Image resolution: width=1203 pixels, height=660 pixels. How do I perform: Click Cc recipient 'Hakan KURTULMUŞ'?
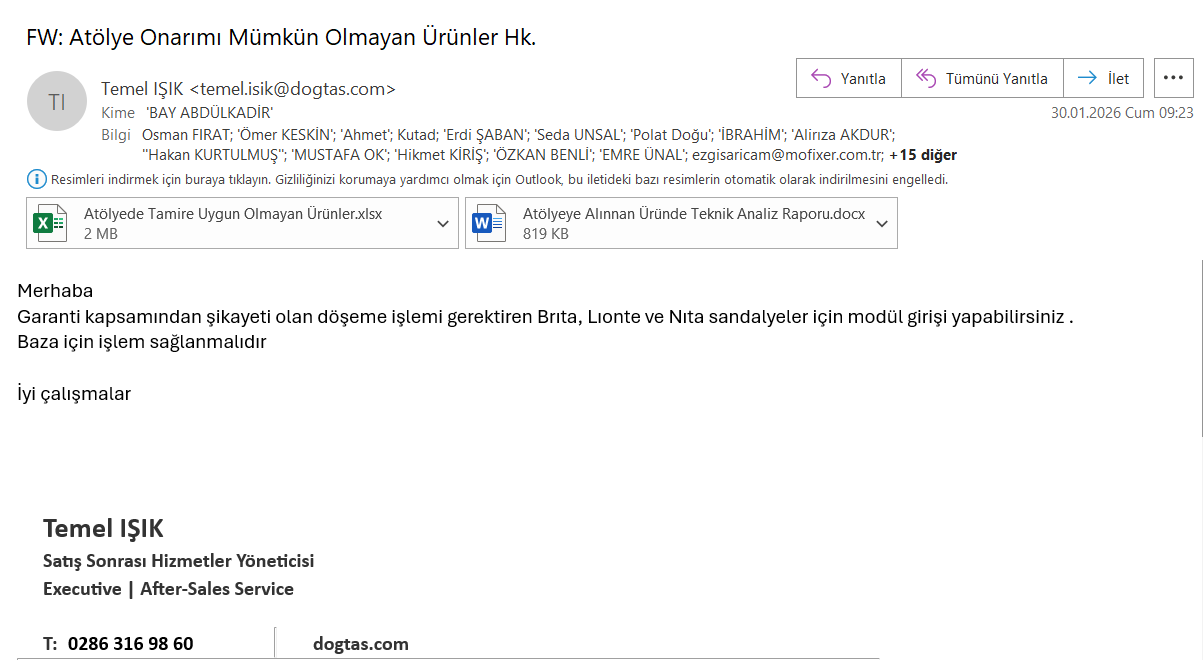coord(216,155)
